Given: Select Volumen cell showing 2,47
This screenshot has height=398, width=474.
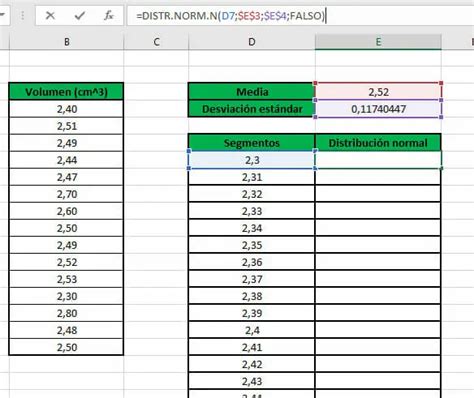Looking at the screenshot, I should click(x=66, y=177).
